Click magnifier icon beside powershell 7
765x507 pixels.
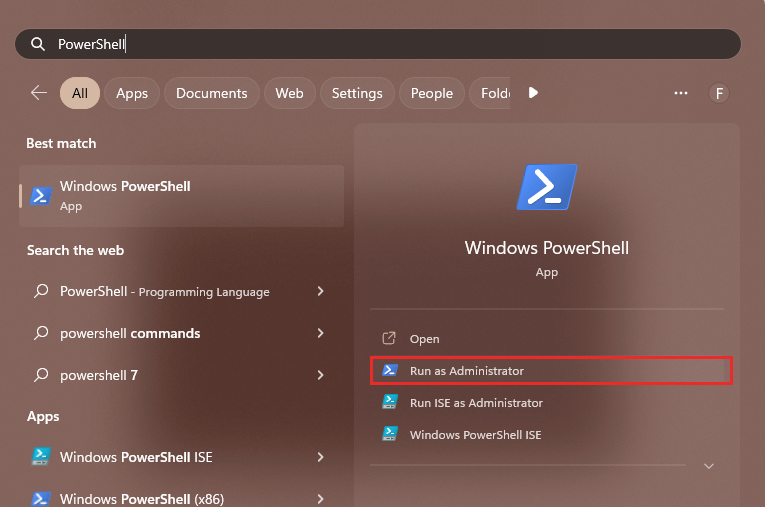41,375
